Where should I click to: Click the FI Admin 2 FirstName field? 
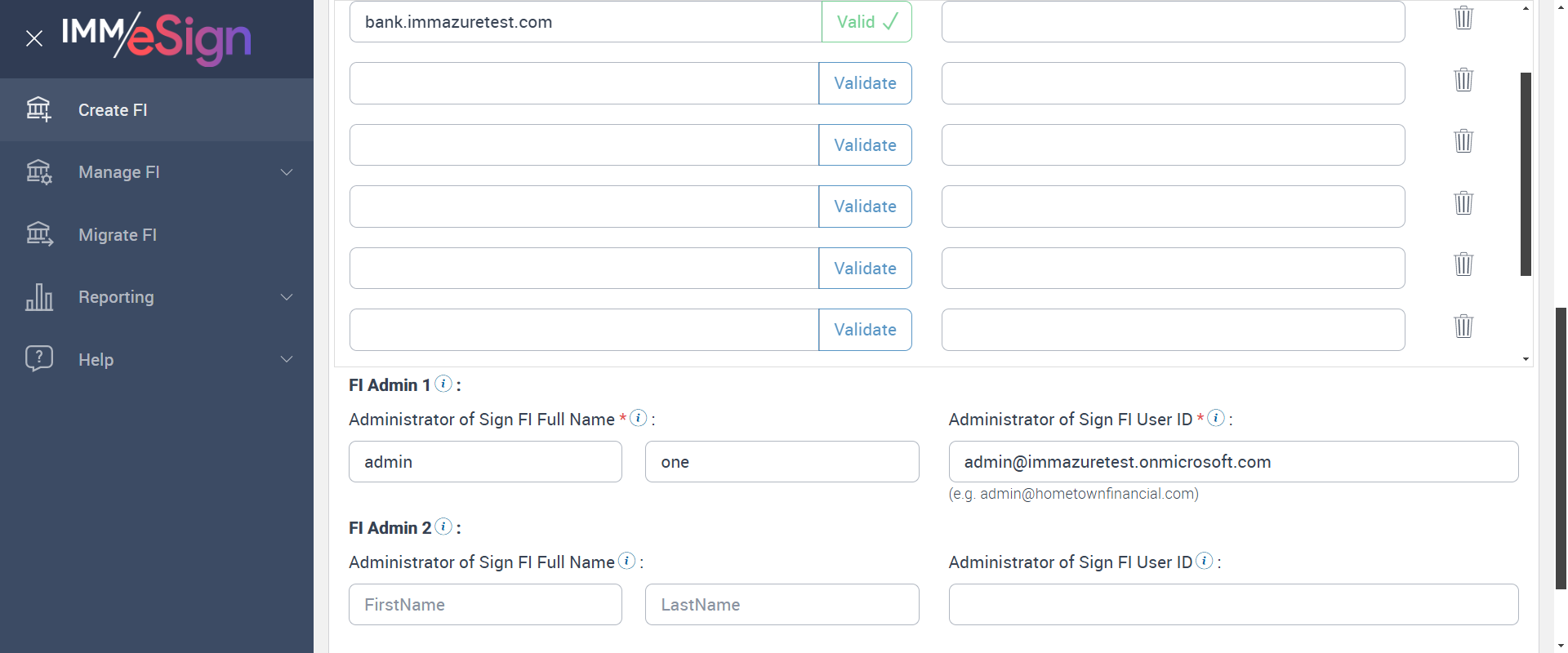click(485, 605)
